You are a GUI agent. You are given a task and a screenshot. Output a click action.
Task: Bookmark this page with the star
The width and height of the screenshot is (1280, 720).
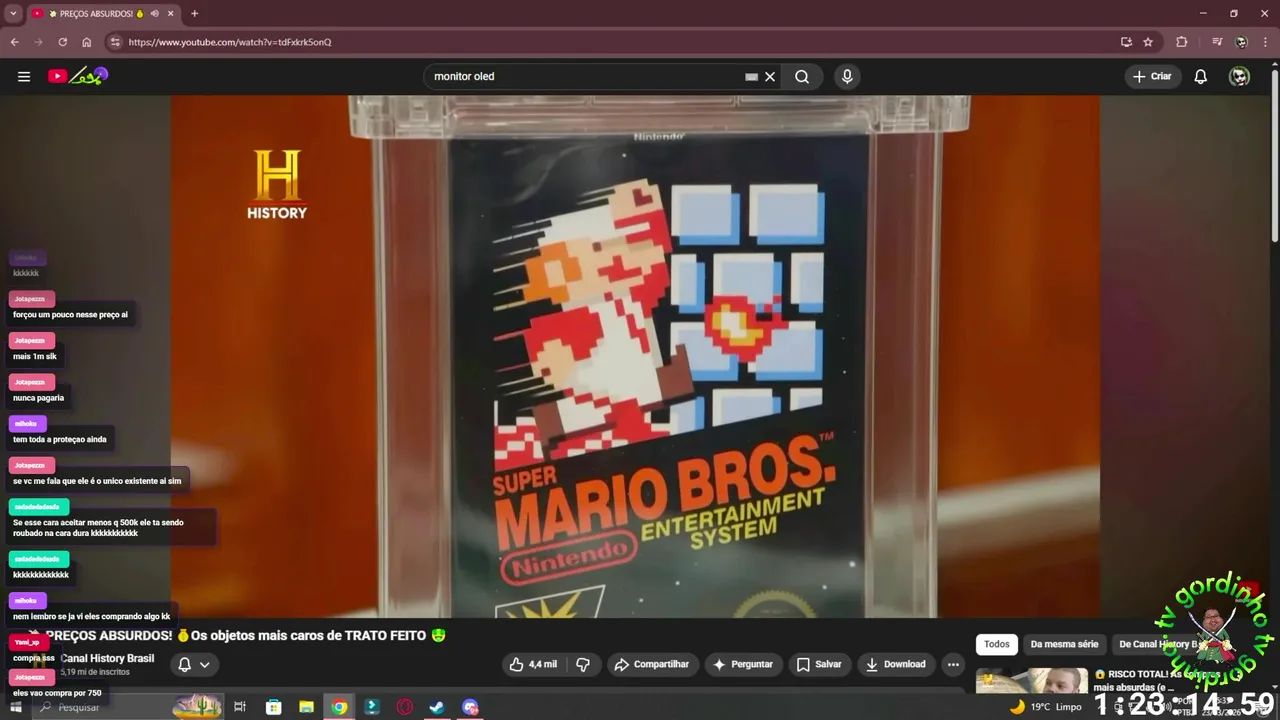pos(1148,42)
